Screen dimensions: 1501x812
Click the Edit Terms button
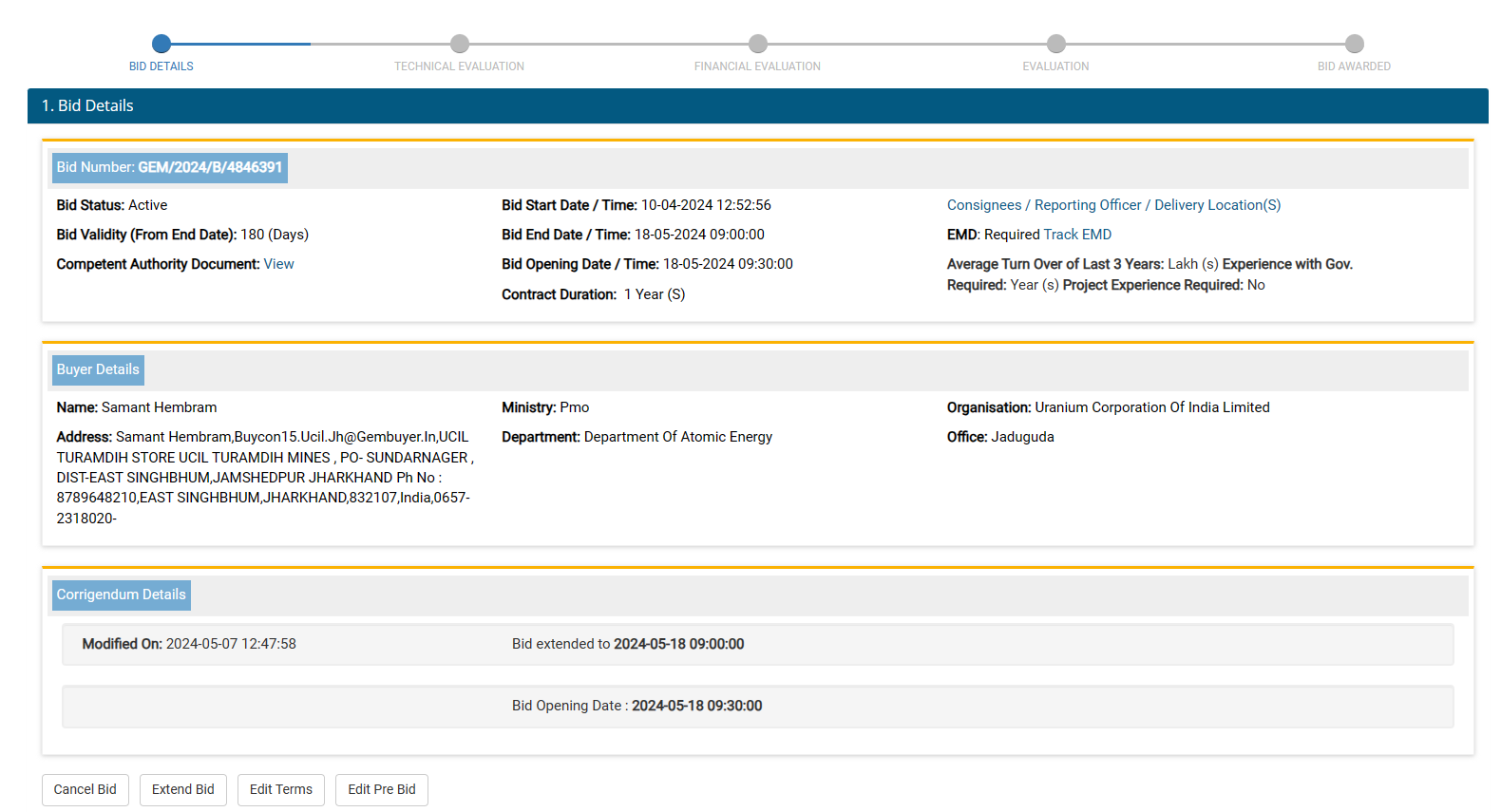pos(281,789)
